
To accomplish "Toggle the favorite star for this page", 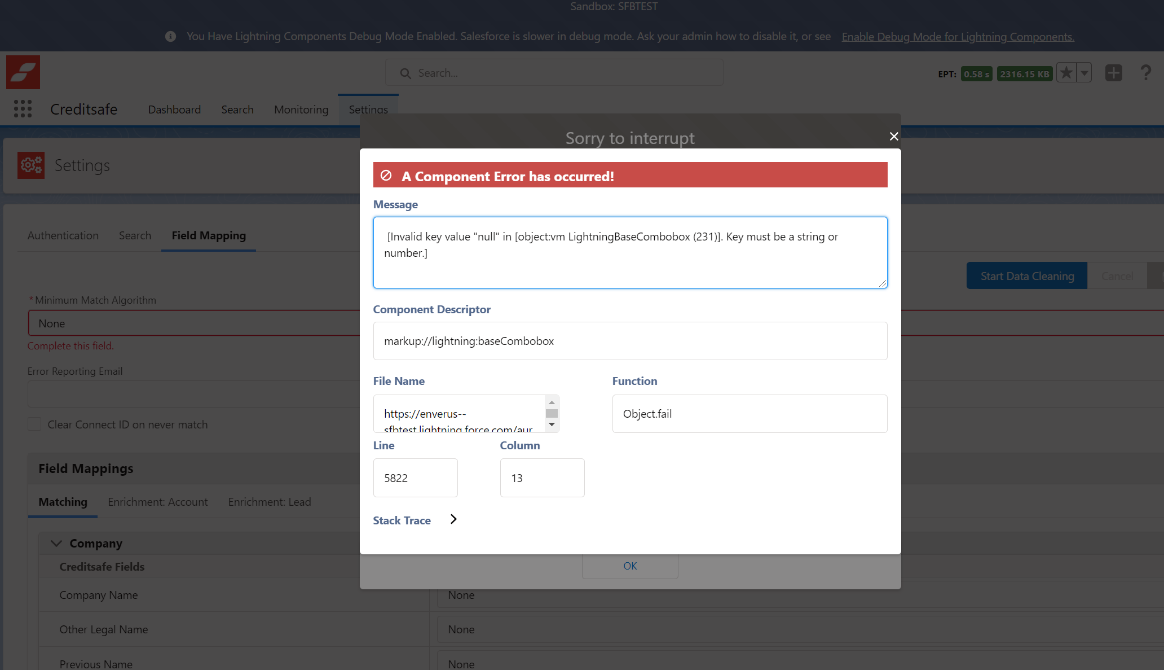I will (1065, 72).
